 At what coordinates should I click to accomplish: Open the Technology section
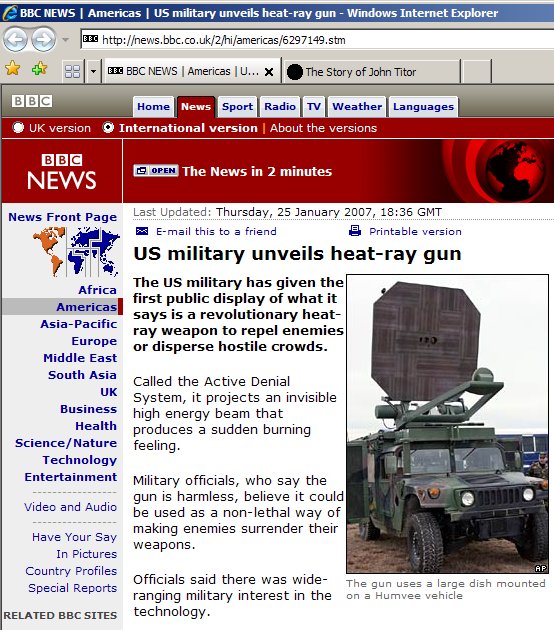pyautogui.click(x=80, y=460)
